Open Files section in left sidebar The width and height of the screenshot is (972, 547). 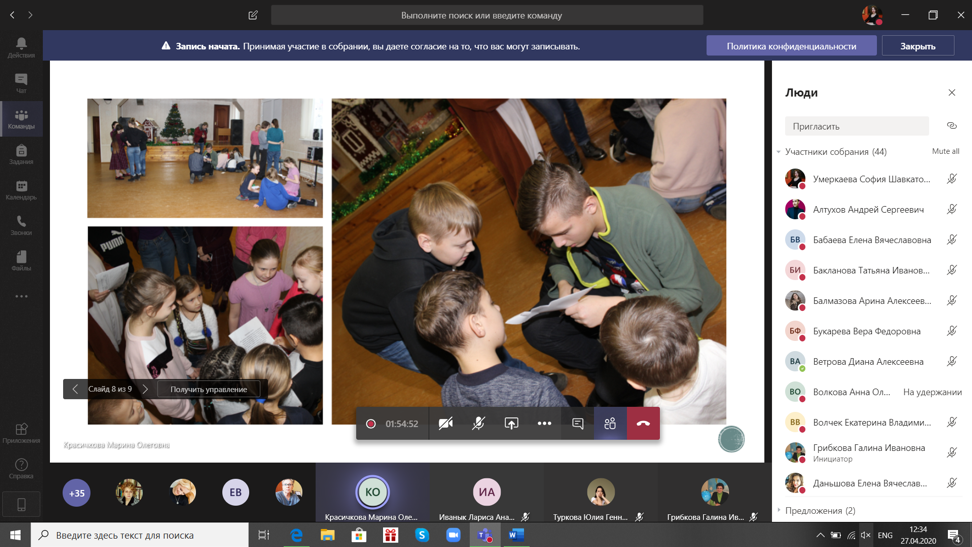(21, 261)
